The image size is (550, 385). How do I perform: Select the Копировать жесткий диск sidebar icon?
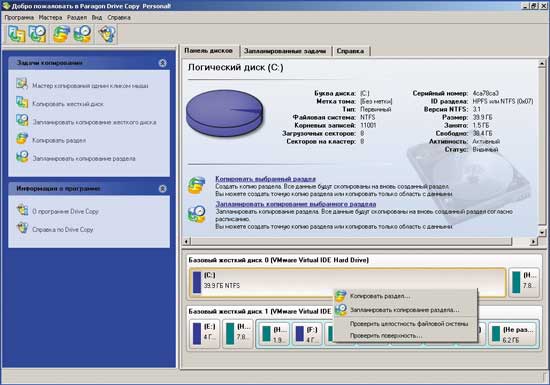[22, 102]
